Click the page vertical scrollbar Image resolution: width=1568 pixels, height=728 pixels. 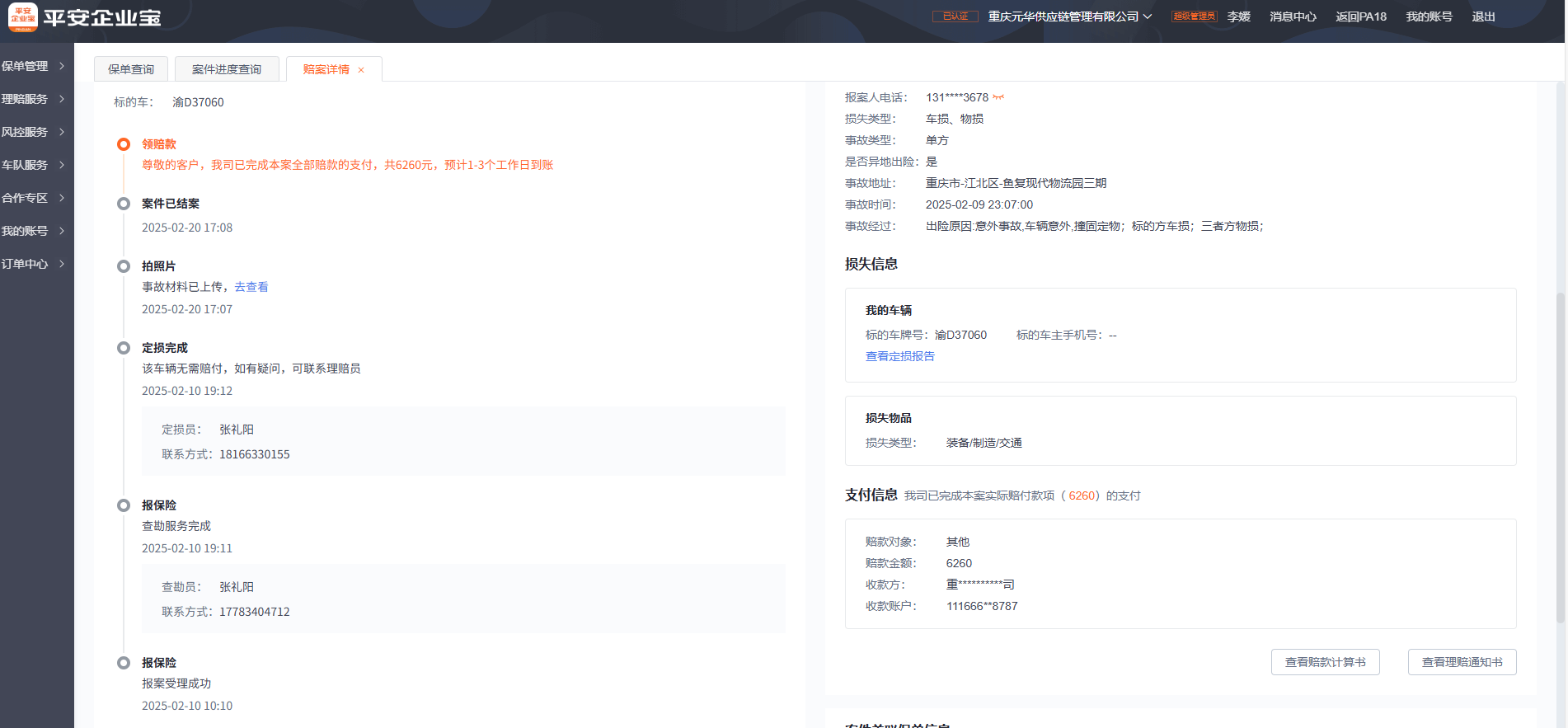click(1560, 453)
